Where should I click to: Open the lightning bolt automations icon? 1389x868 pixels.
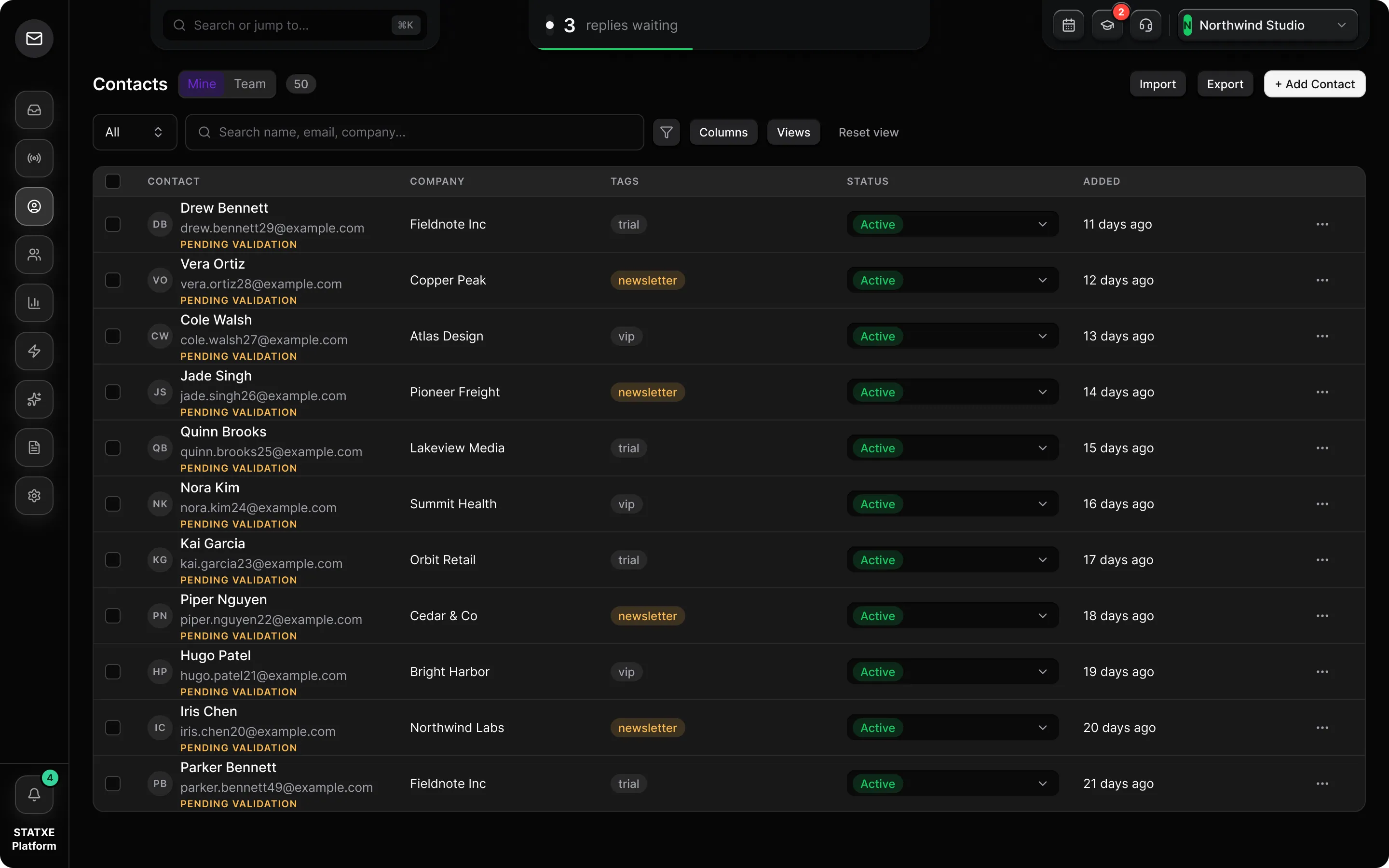34,351
